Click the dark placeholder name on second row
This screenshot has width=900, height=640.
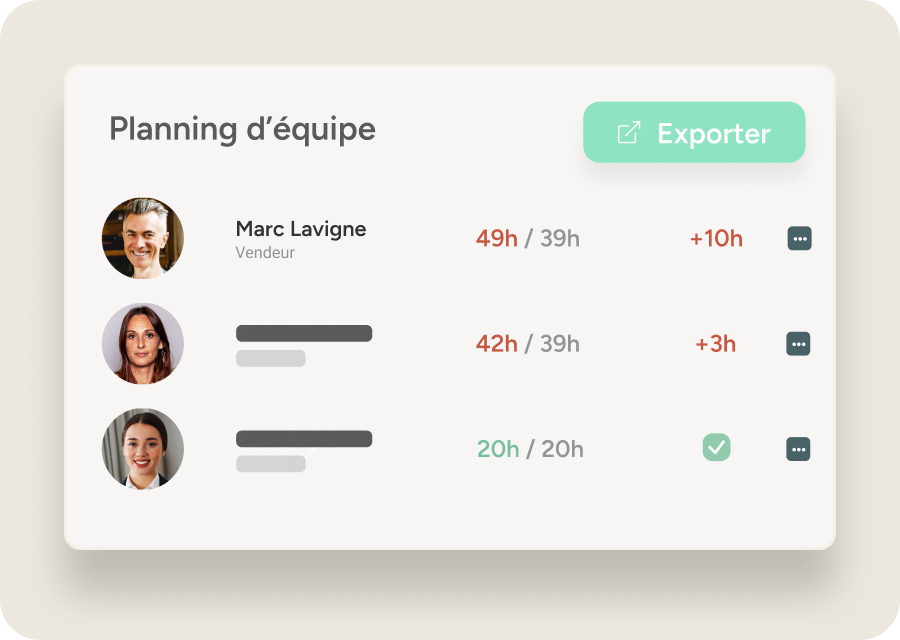click(304, 333)
